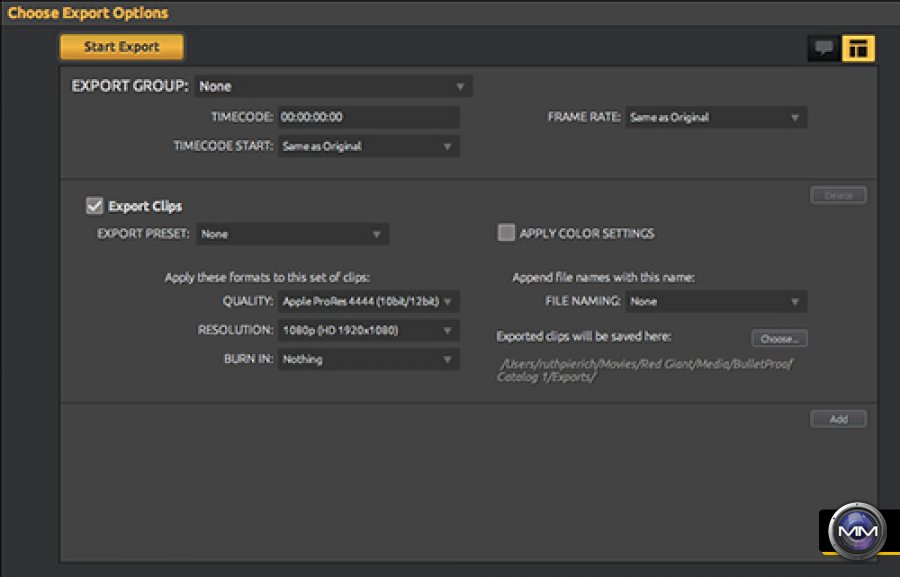Select the layout panel view icon
Viewport: 900px width, 577px height.
(x=858, y=48)
